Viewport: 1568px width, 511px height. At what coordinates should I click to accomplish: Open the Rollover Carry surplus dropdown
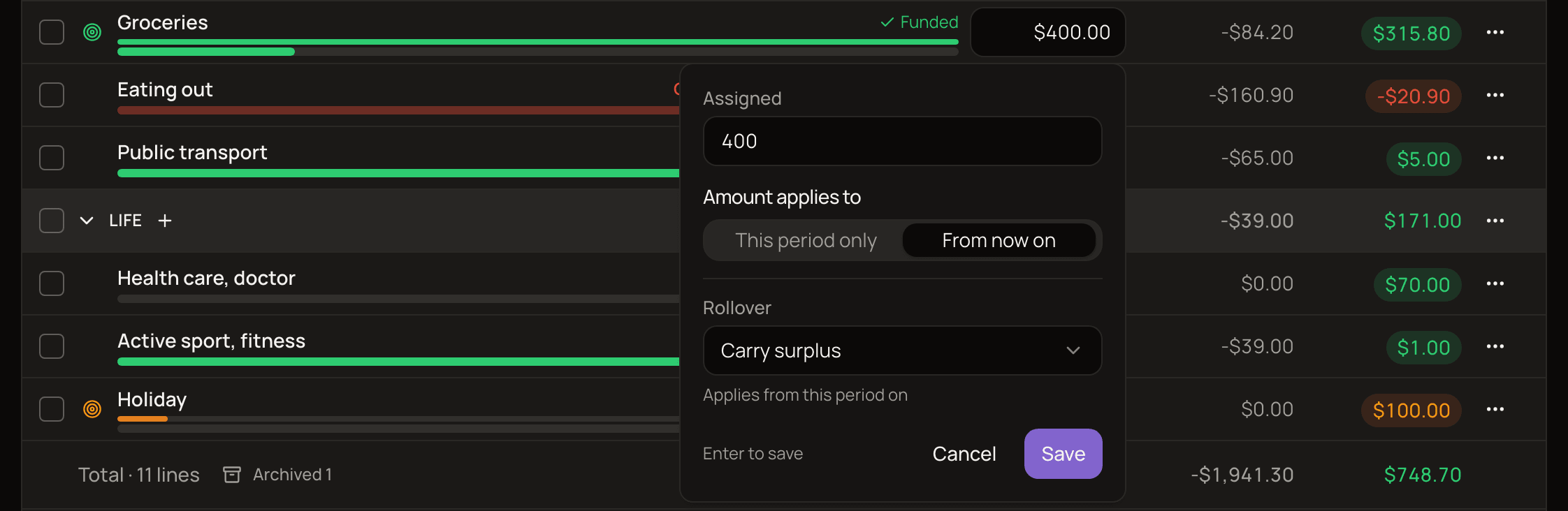(x=902, y=350)
